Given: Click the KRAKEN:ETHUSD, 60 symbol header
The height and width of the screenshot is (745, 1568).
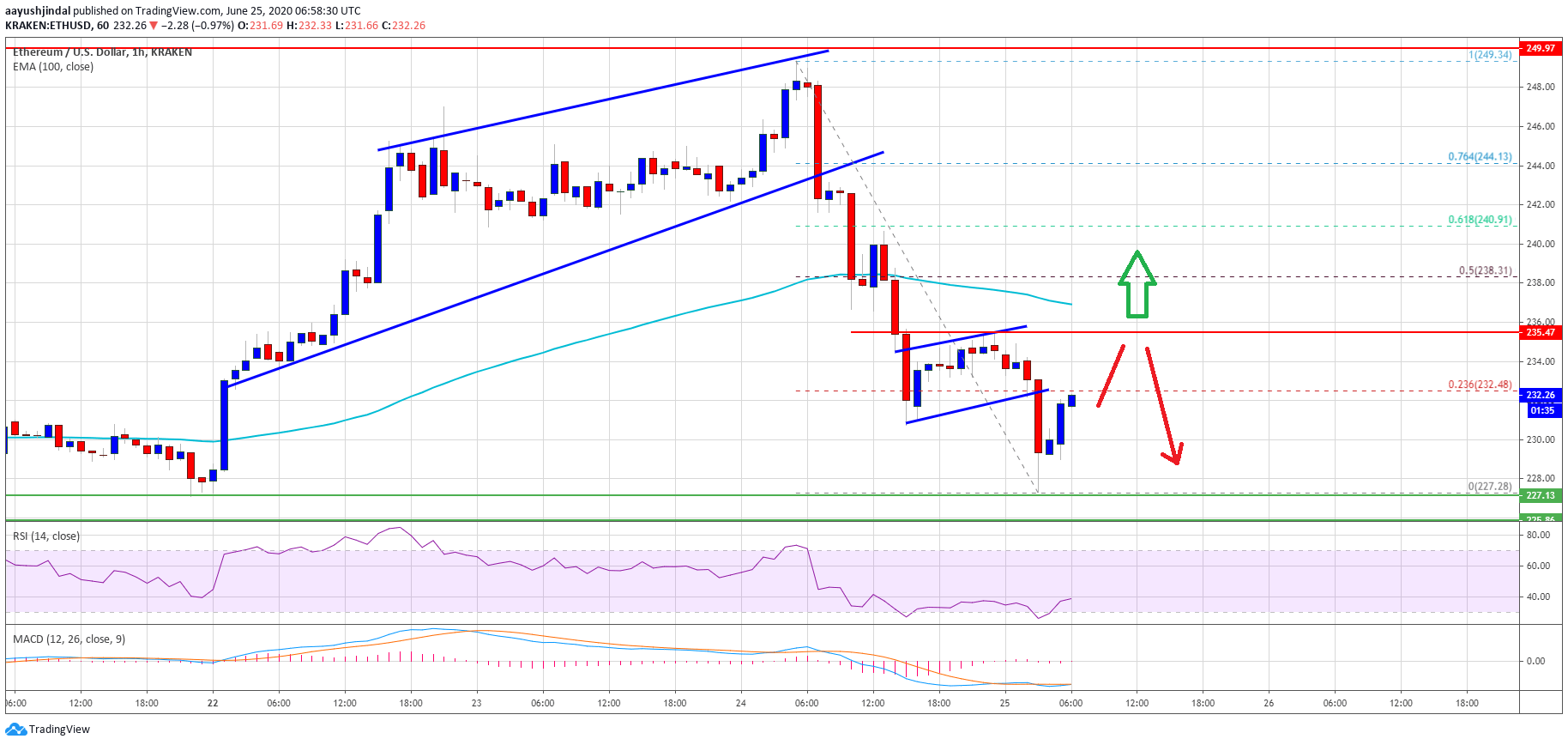Looking at the screenshot, I should point(57,26).
